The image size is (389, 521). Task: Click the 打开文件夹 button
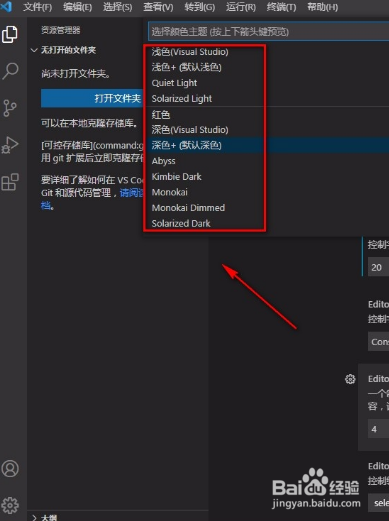(x=93, y=98)
